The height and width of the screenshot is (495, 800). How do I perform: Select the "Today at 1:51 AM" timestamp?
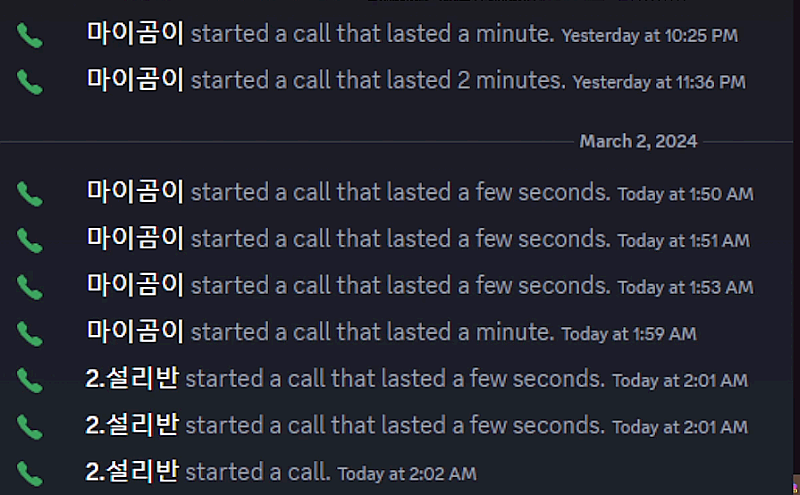[x=683, y=241]
